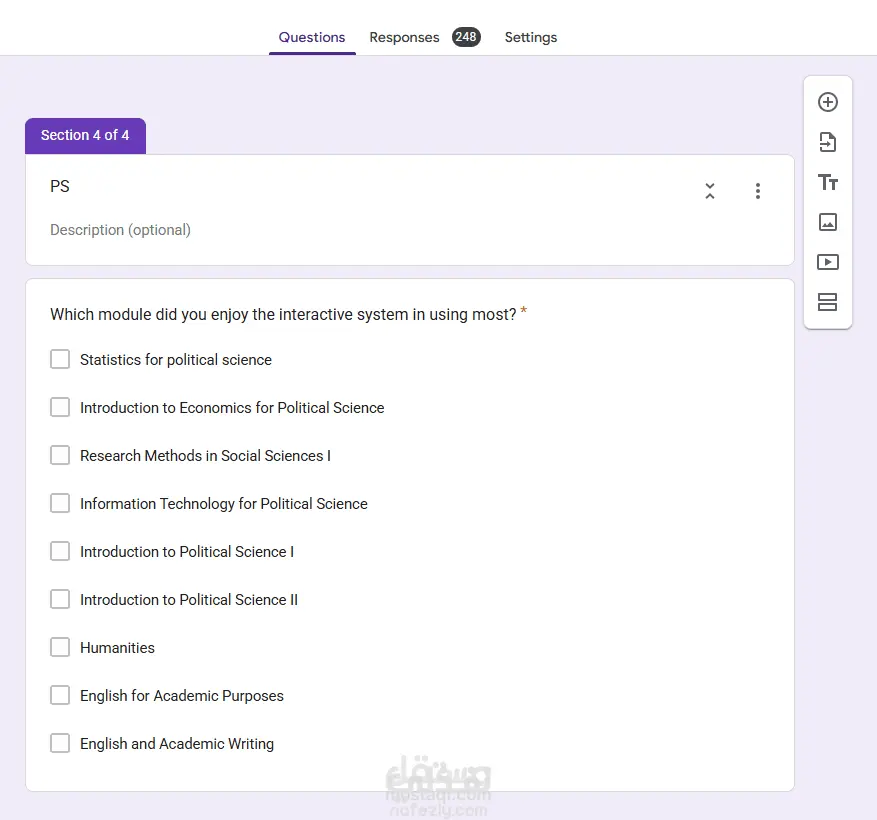The height and width of the screenshot is (820, 877).
Task: Check the Statistics for political science checkbox
Action: [x=60, y=359]
